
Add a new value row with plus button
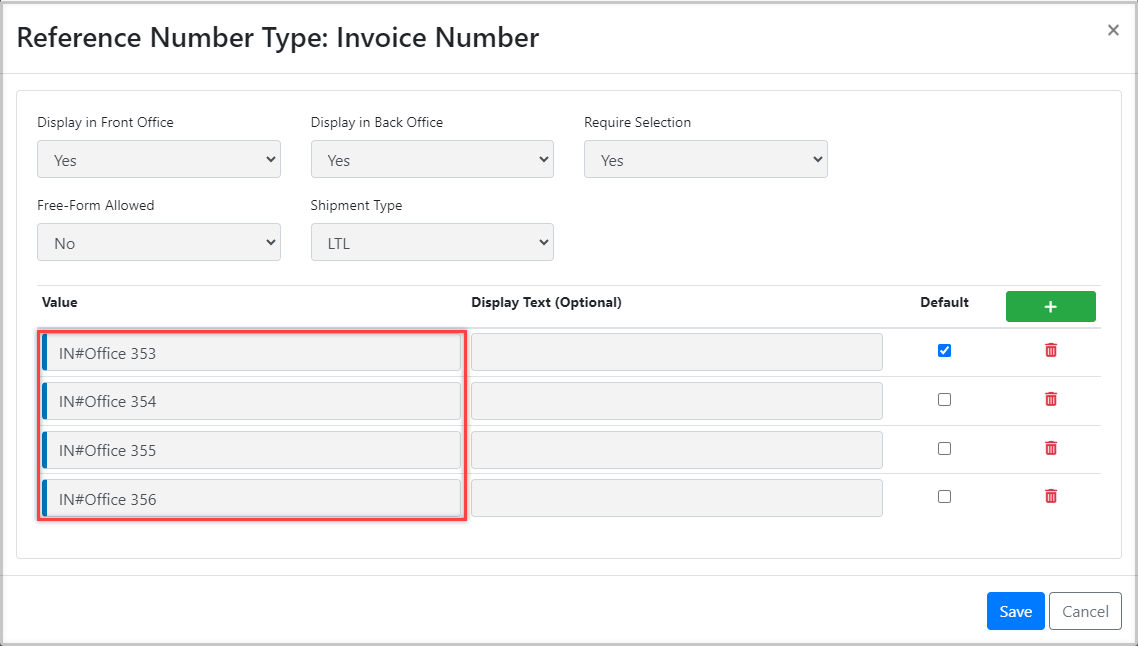tap(1050, 307)
